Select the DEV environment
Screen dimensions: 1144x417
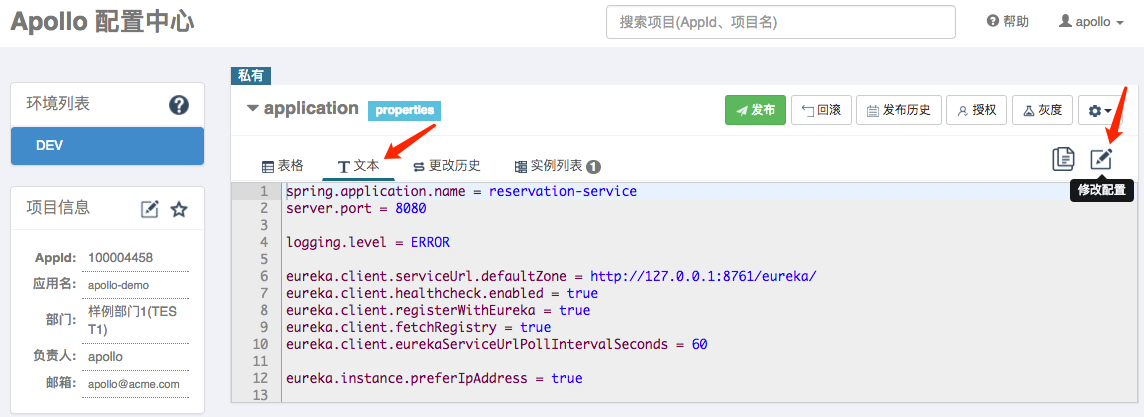pos(108,145)
